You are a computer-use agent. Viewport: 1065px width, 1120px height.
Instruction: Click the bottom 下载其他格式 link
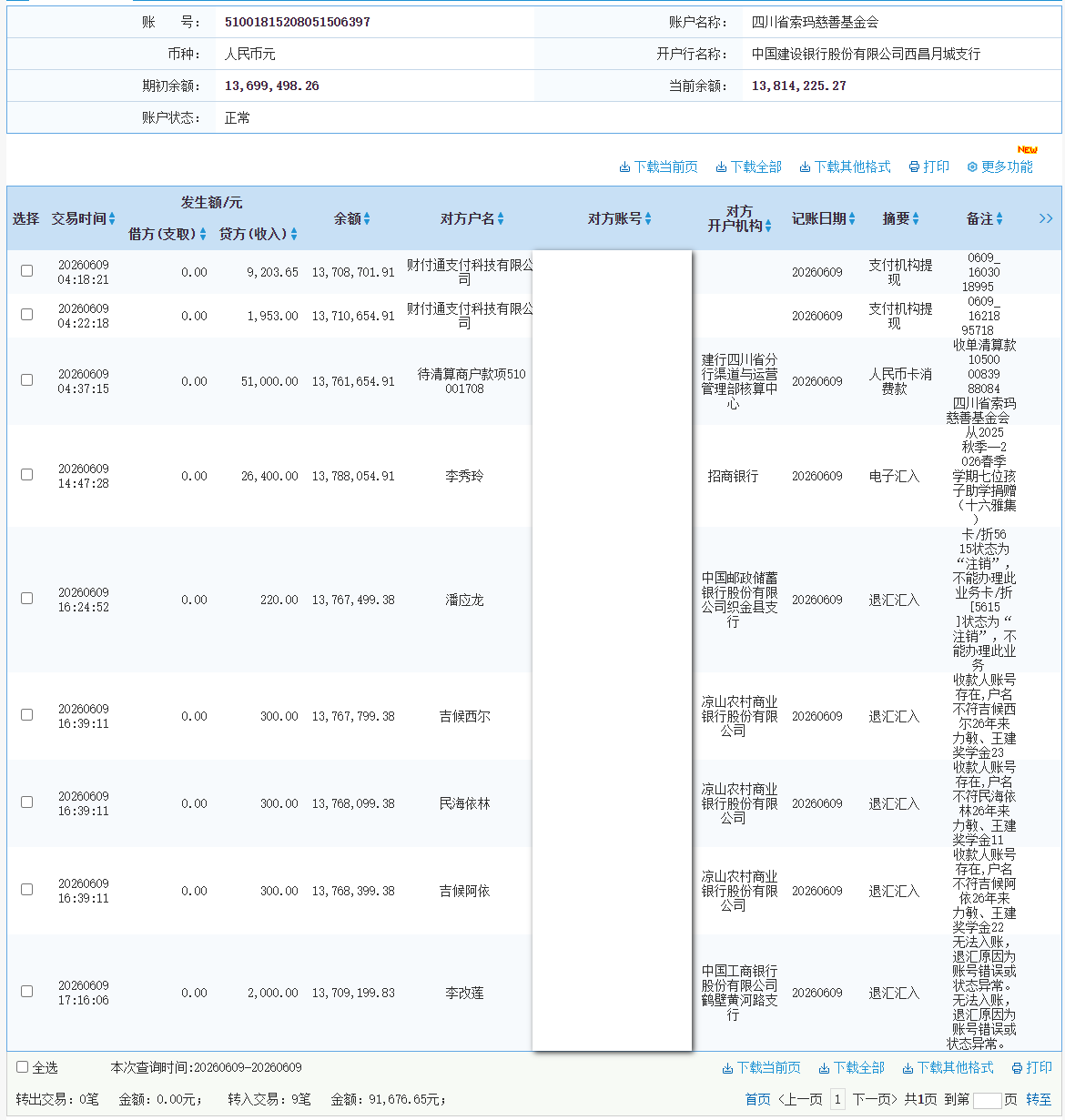click(x=948, y=1067)
